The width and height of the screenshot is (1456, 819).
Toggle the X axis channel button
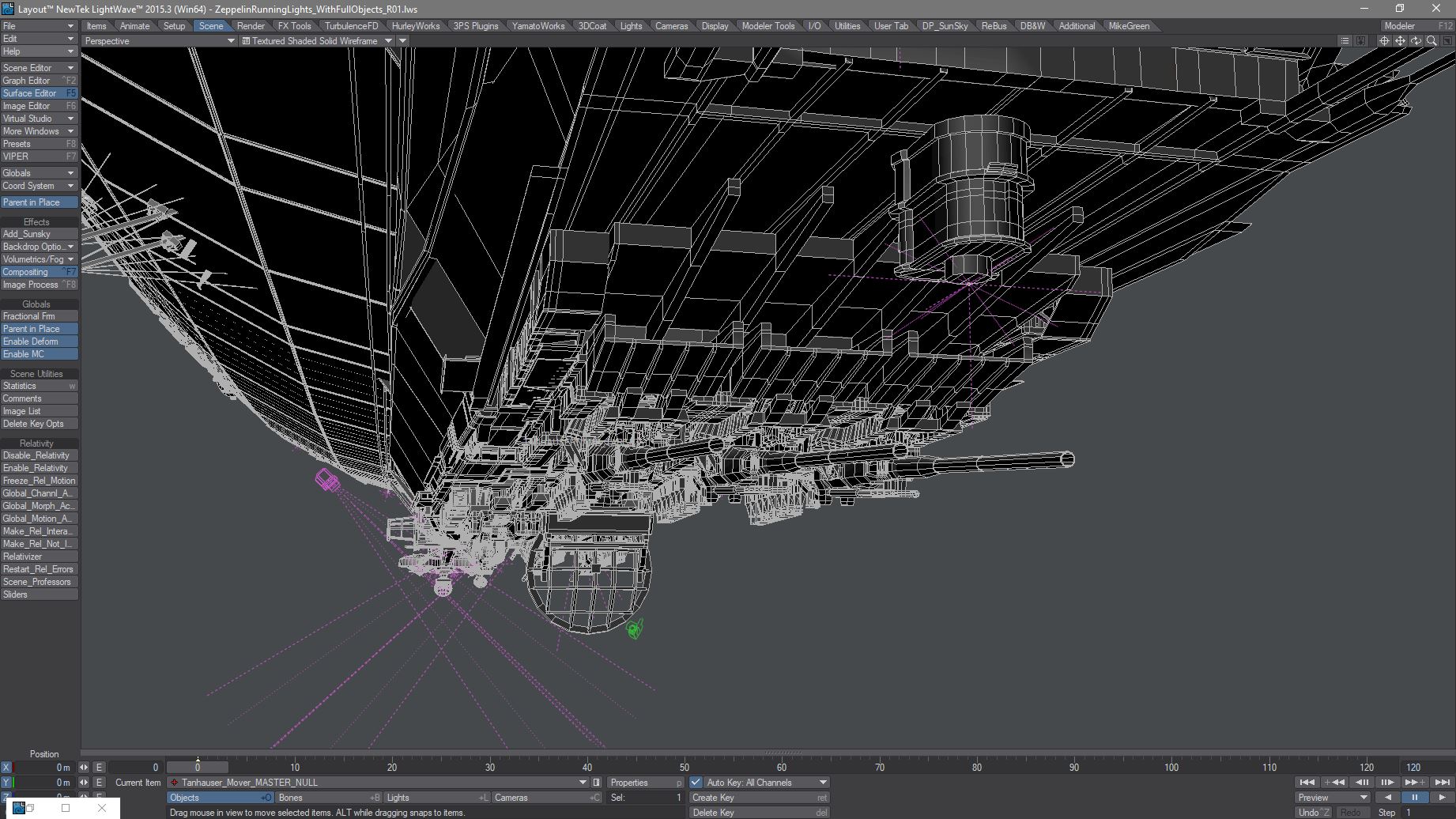click(x=6, y=768)
